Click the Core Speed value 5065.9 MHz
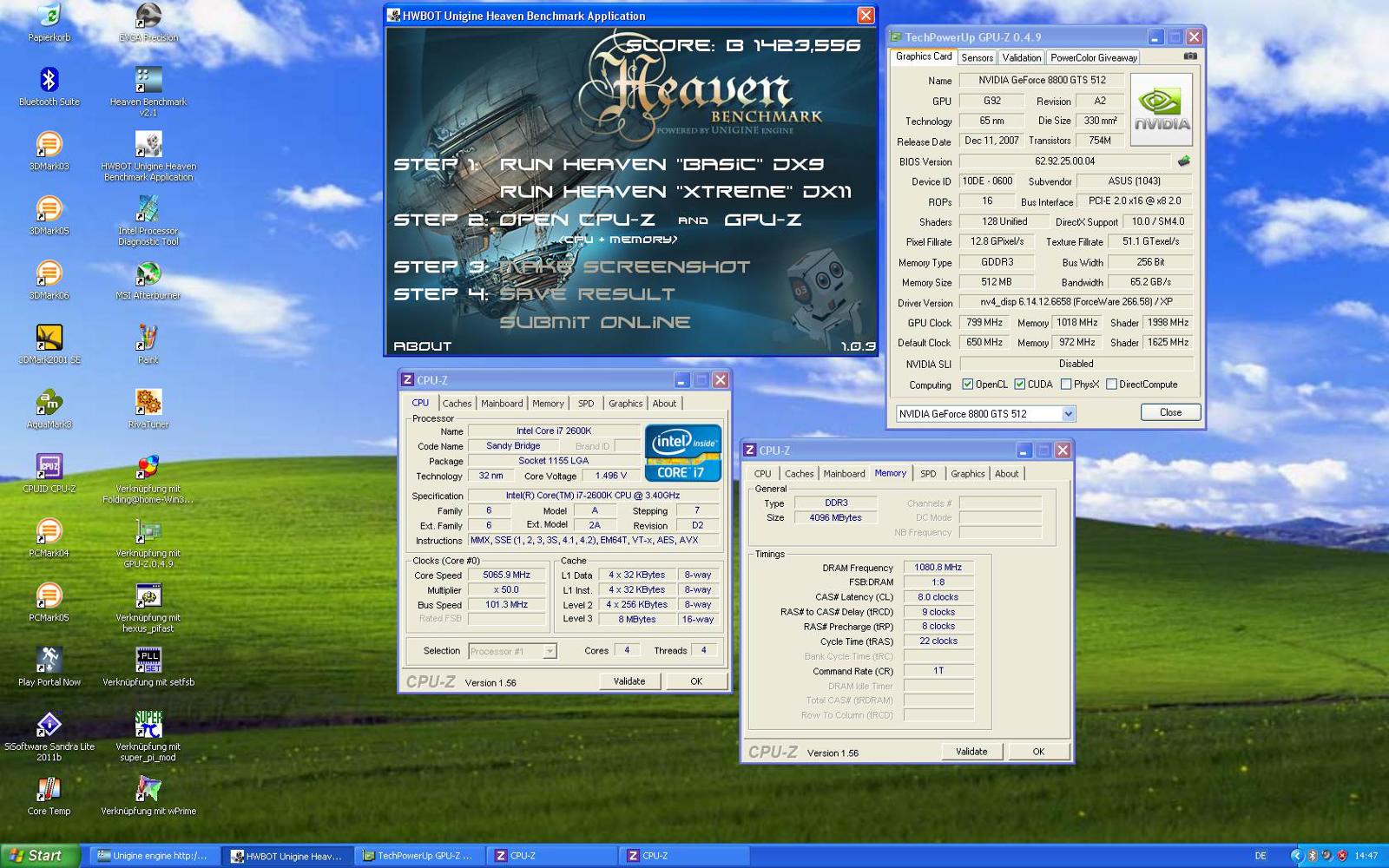1389x868 pixels. [x=507, y=575]
